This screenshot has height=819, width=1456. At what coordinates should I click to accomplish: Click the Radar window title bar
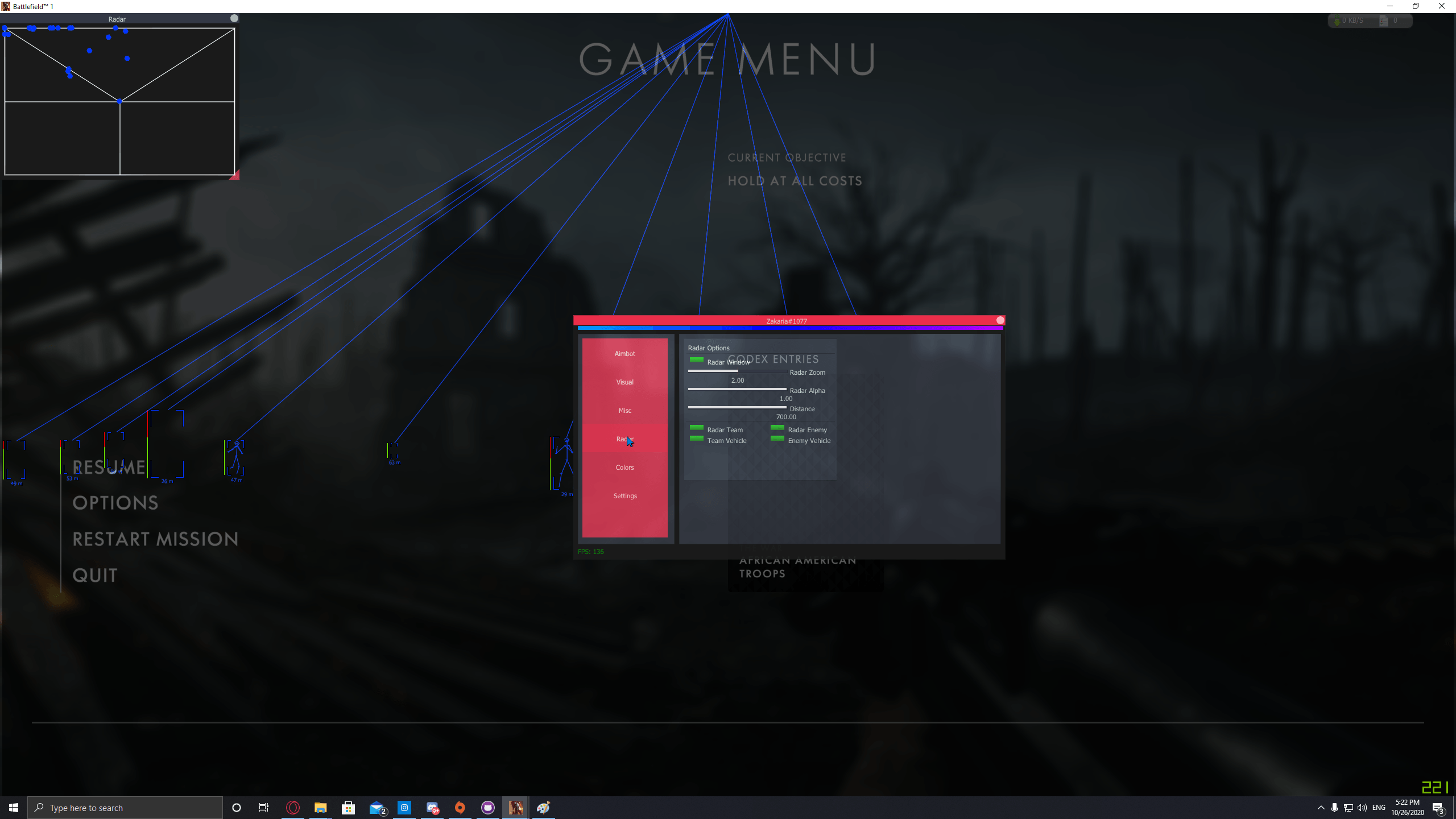click(x=117, y=19)
